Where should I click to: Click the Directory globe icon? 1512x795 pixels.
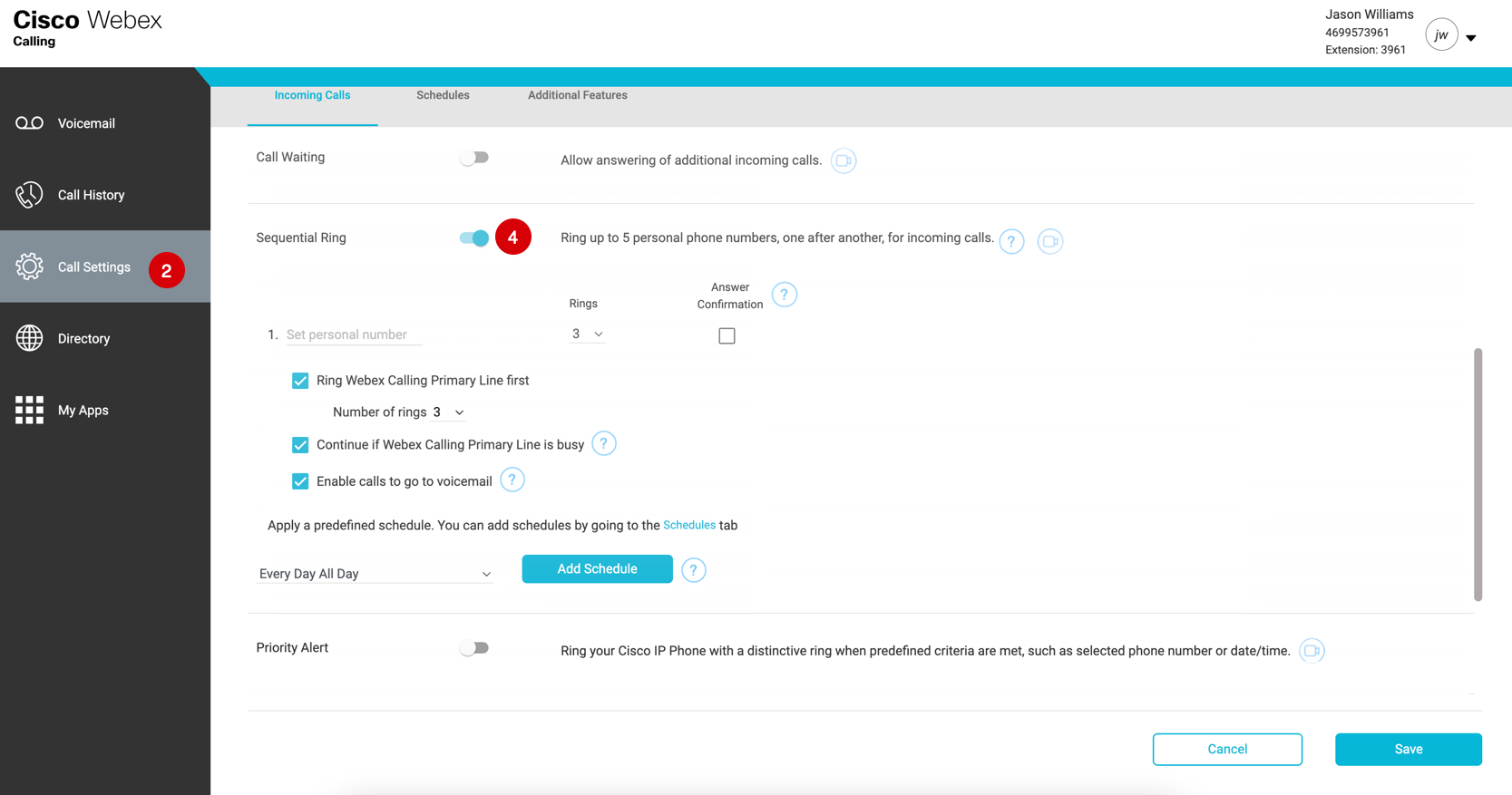point(29,338)
